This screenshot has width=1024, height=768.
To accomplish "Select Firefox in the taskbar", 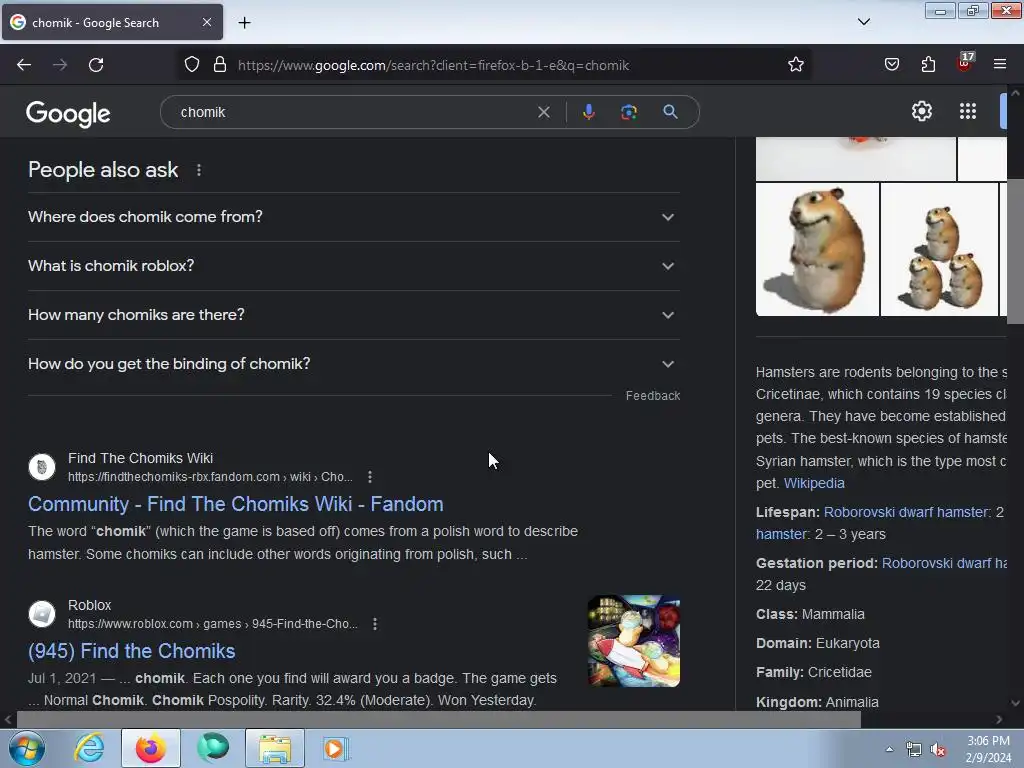I will tap(150, 748).
